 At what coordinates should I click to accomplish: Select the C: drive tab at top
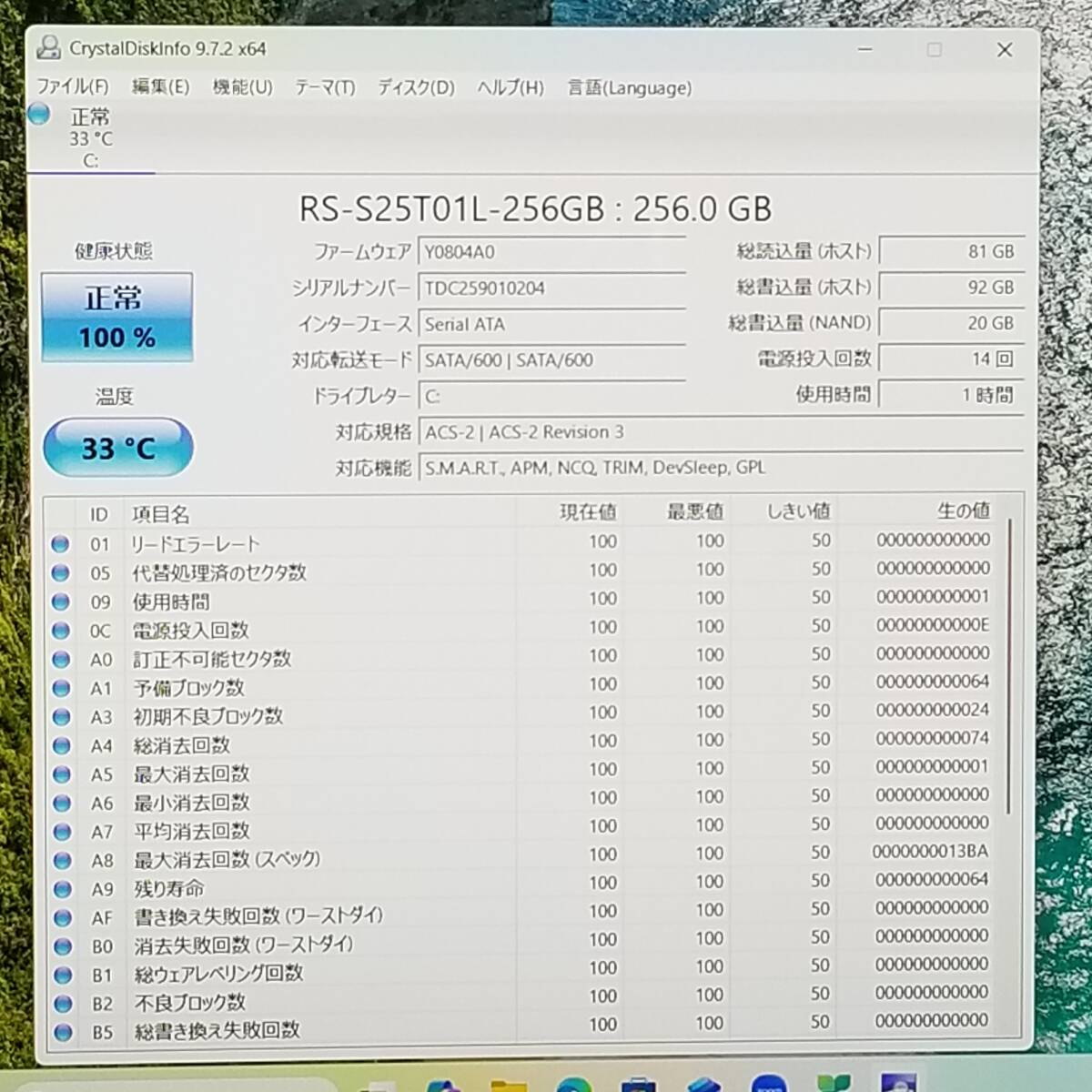[90, 138]
